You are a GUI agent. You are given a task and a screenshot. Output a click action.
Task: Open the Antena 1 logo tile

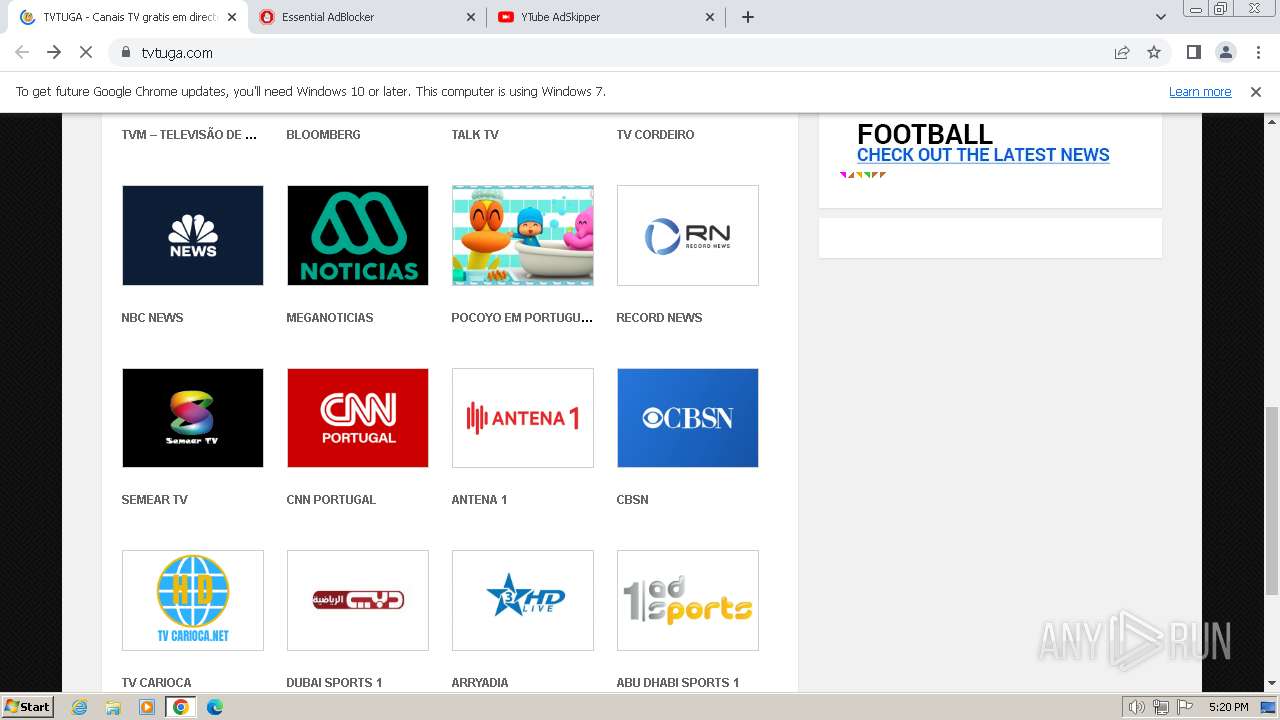coord(523,418)
